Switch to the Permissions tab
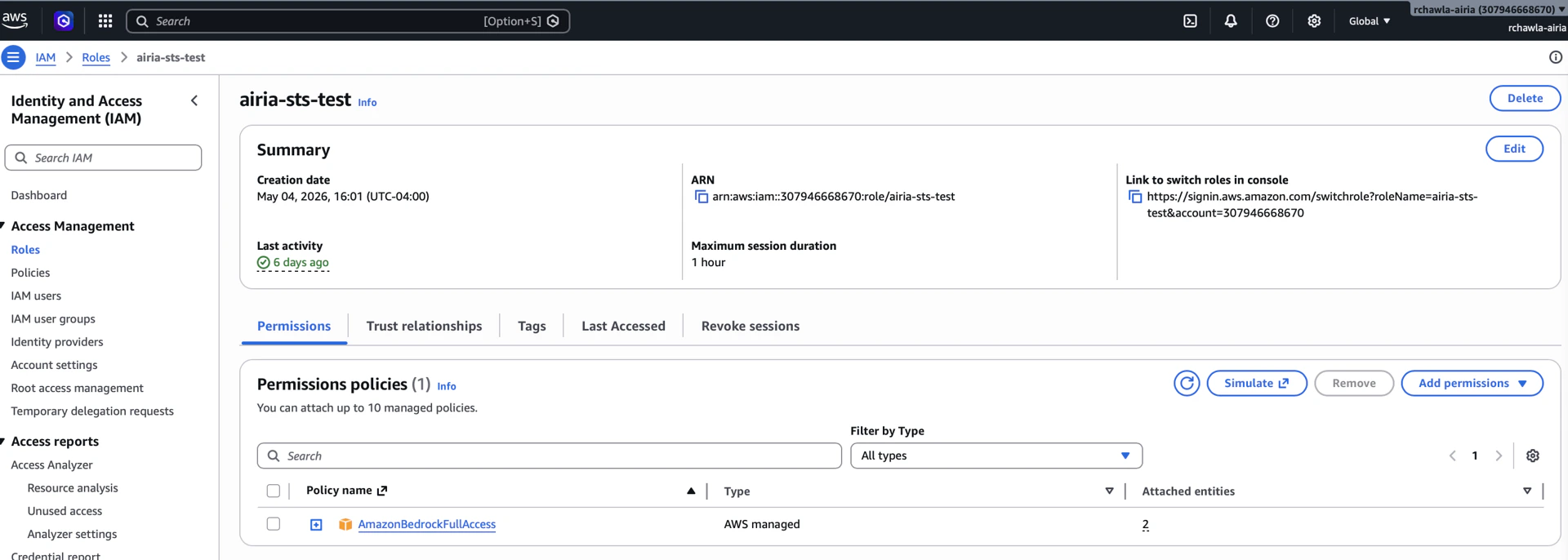 [x=294, y=326]
